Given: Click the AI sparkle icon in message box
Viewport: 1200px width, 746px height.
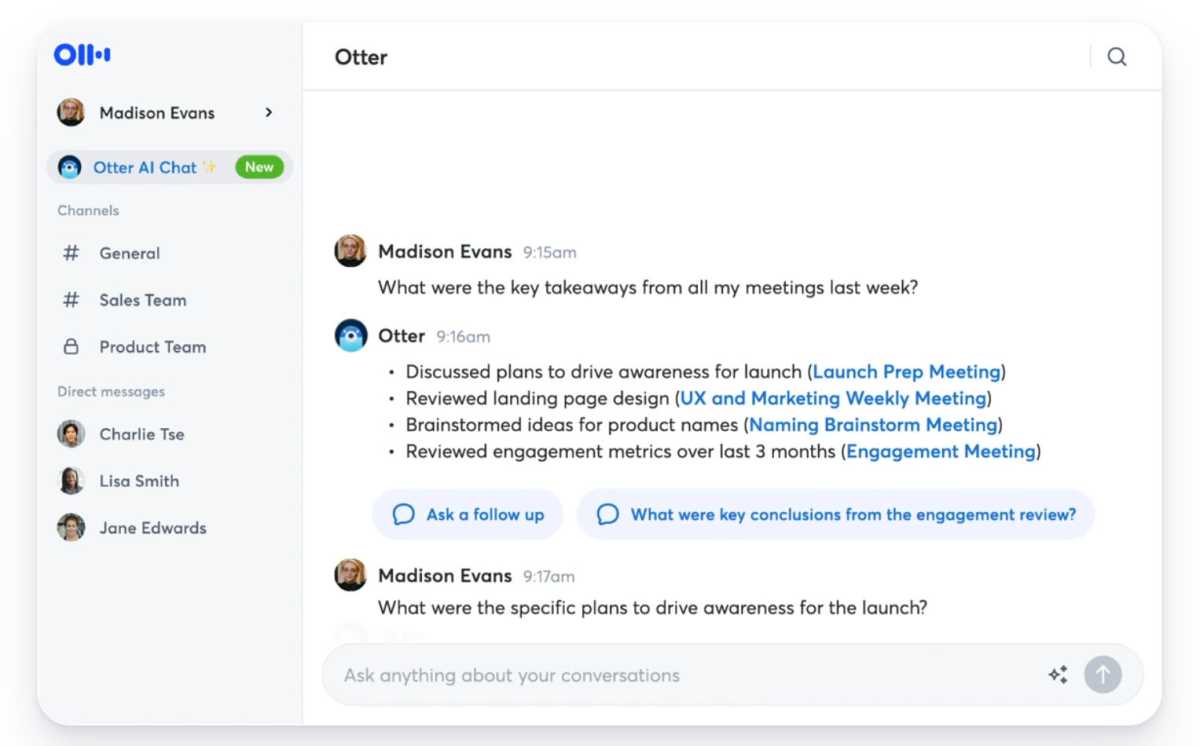Looking at the screenshot, I should [1058, 675].
